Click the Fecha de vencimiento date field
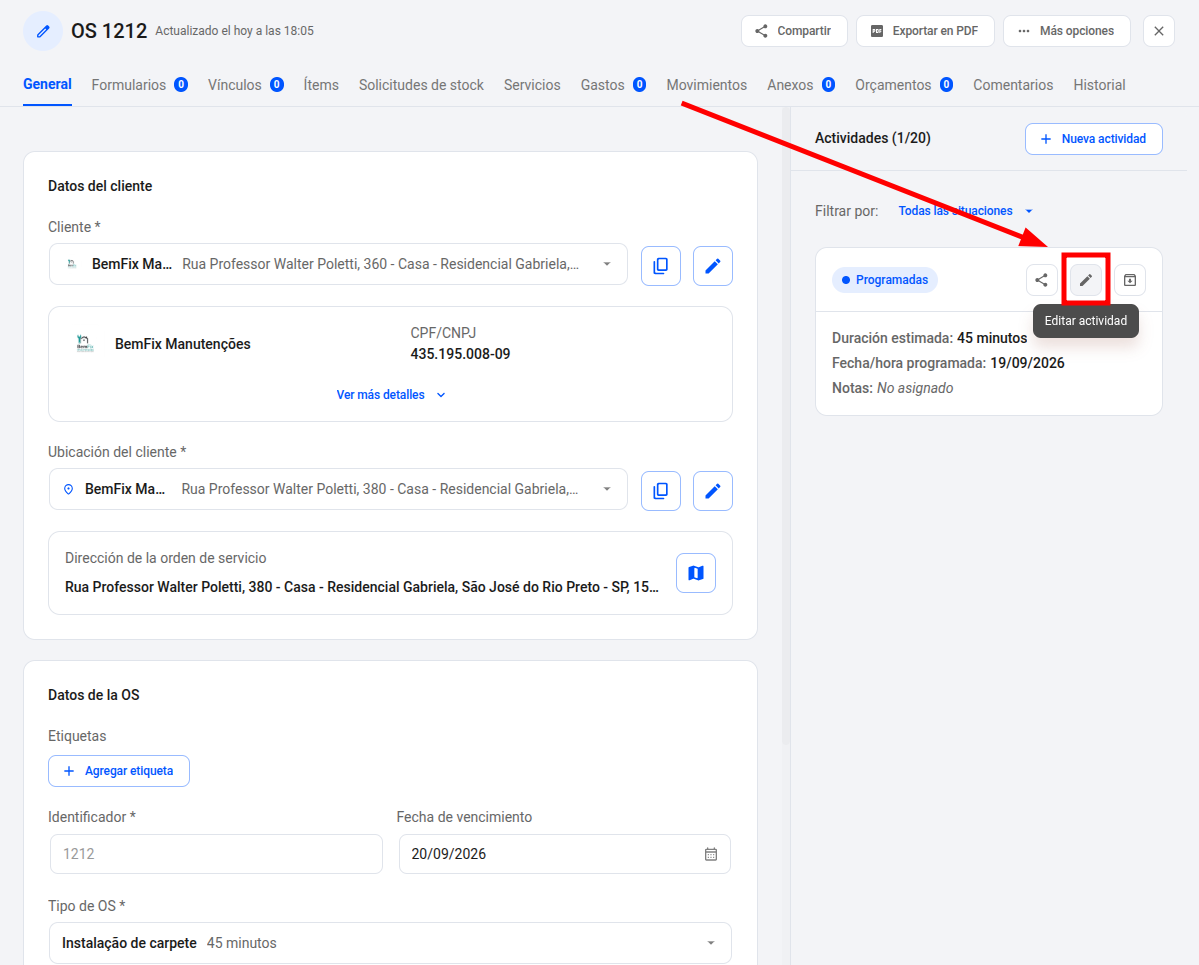Screen dimensions: 1199x965 (564, 854)
